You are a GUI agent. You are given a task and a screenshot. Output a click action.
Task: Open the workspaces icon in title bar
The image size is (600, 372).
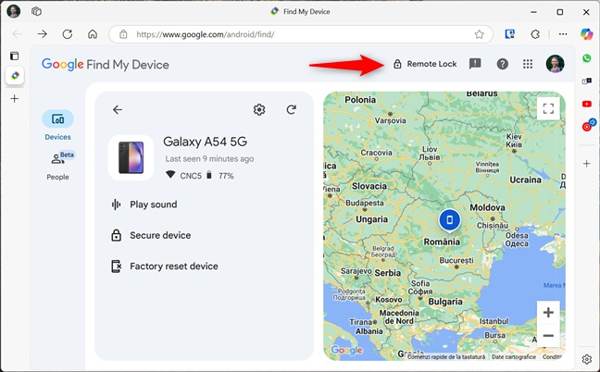[x=36, y=11]
